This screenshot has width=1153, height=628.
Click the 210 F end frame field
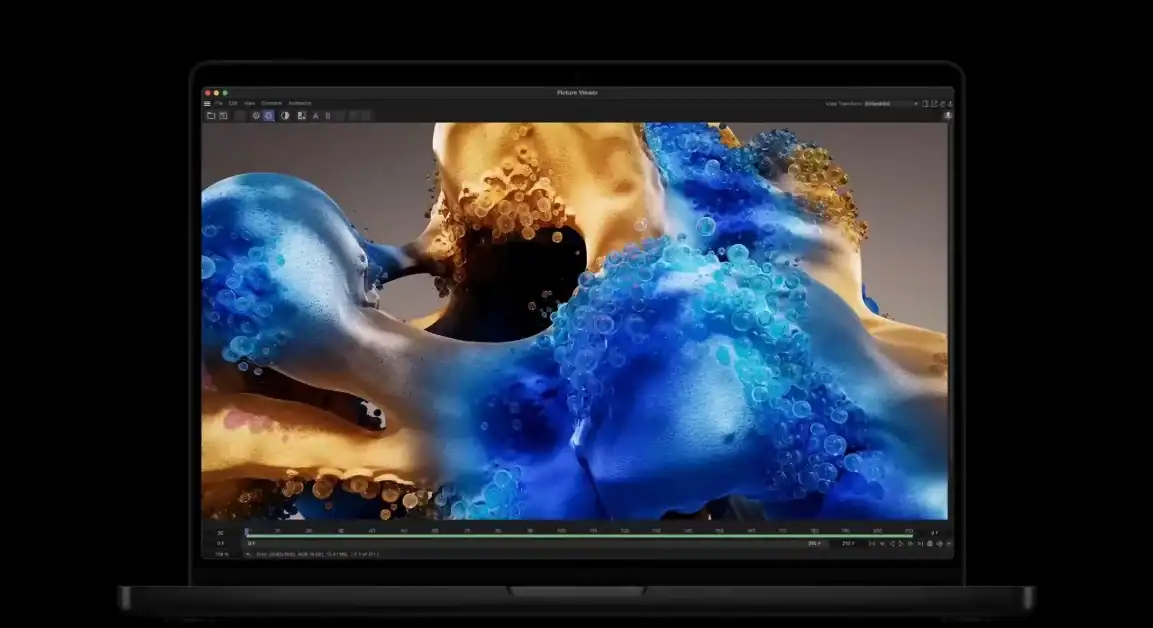[x=847, y=544]
